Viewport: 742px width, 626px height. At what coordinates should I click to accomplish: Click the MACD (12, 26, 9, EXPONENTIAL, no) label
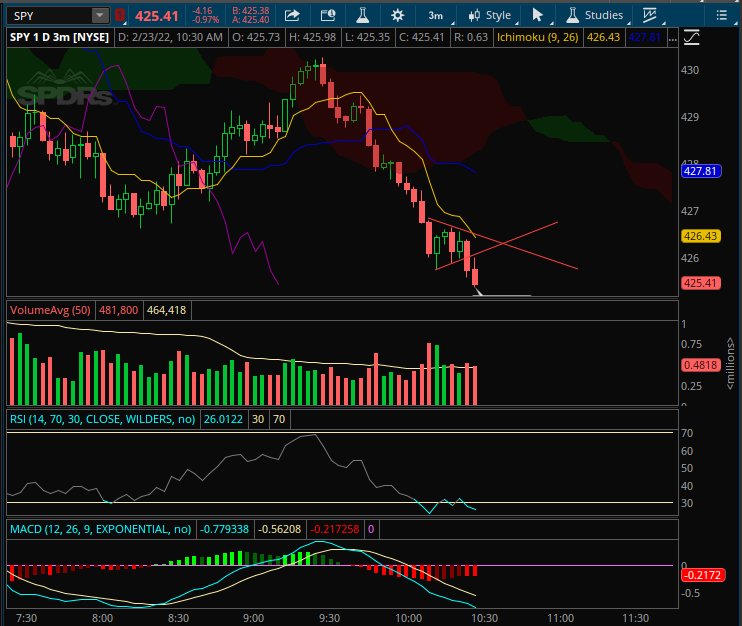click(x=101, y=529)
